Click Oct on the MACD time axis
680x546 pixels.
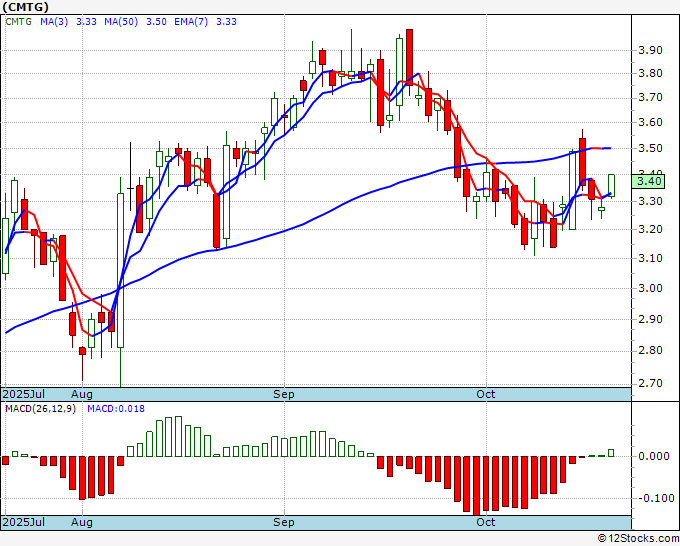point(486,522)
